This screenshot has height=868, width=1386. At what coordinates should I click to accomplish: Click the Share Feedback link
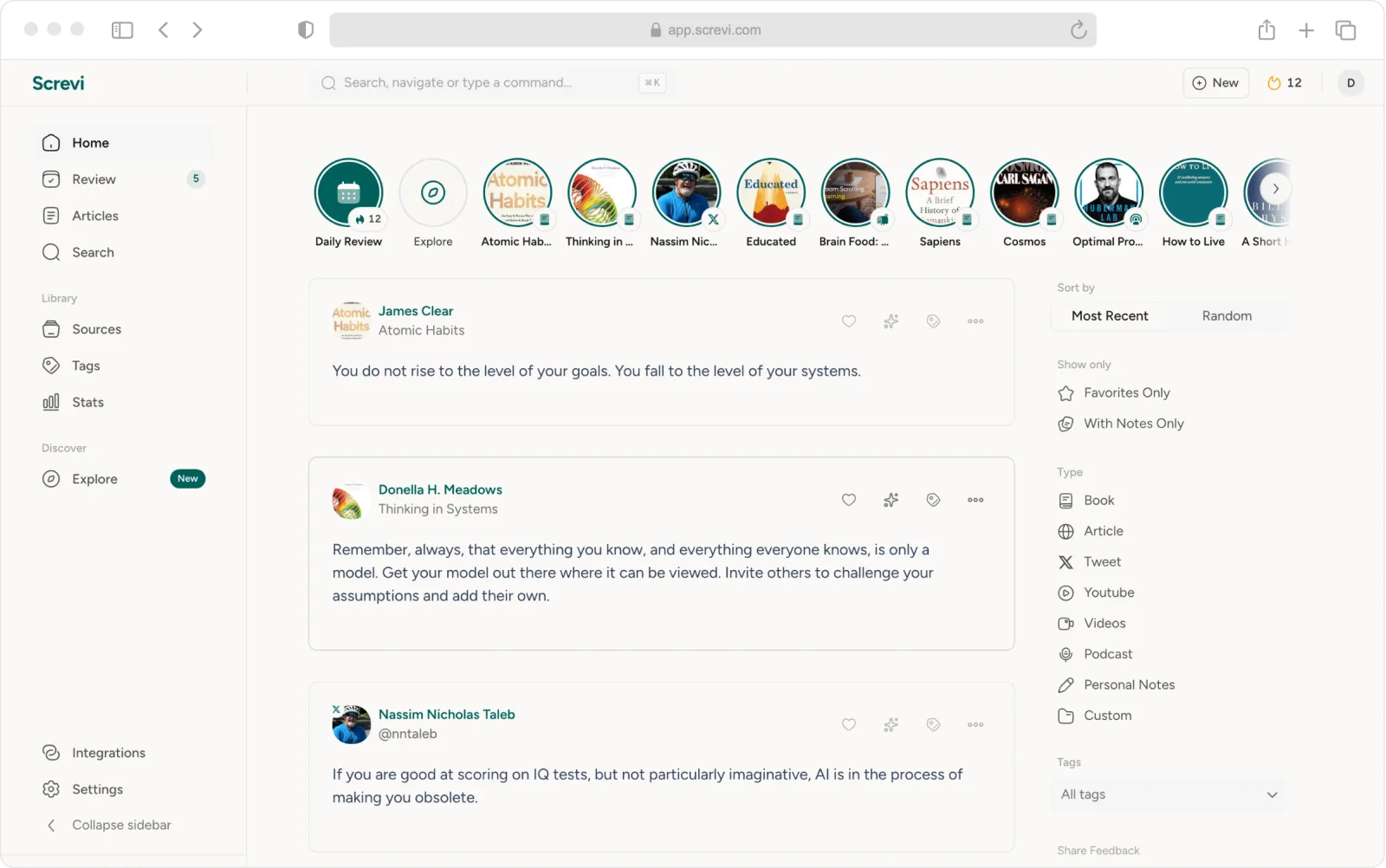[1098, 851]
